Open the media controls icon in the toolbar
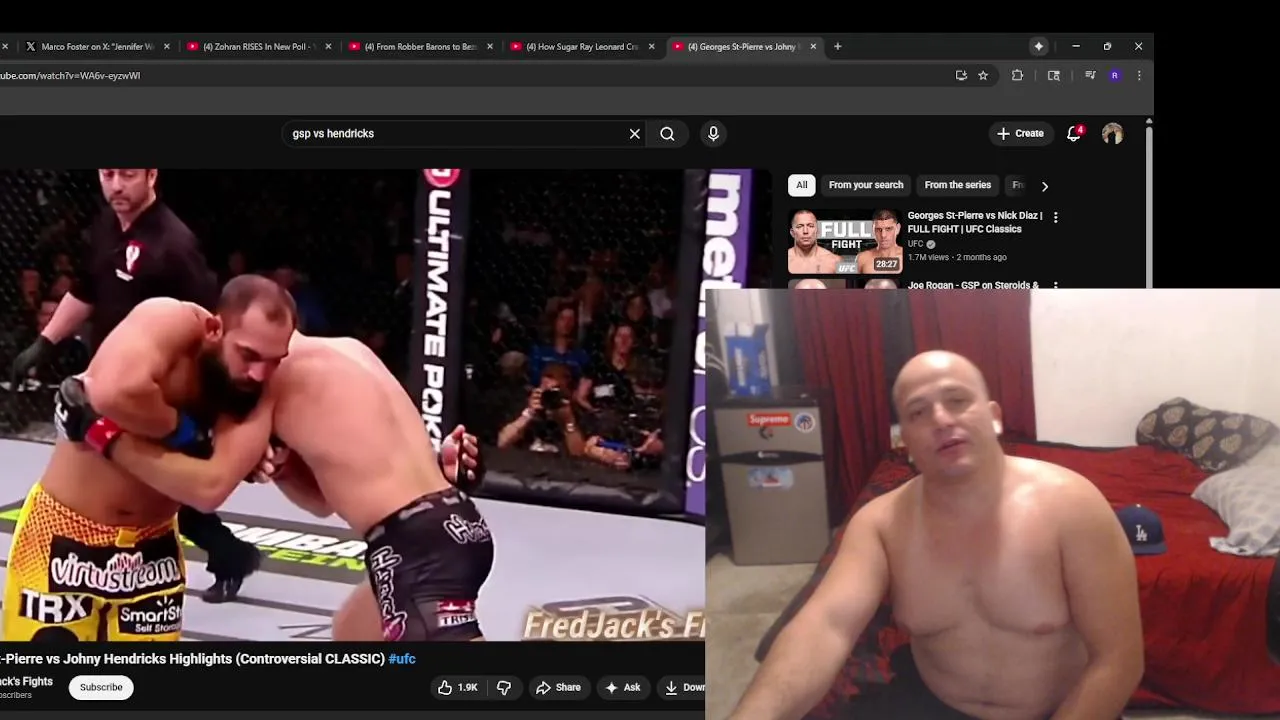 coord(1090,75)
